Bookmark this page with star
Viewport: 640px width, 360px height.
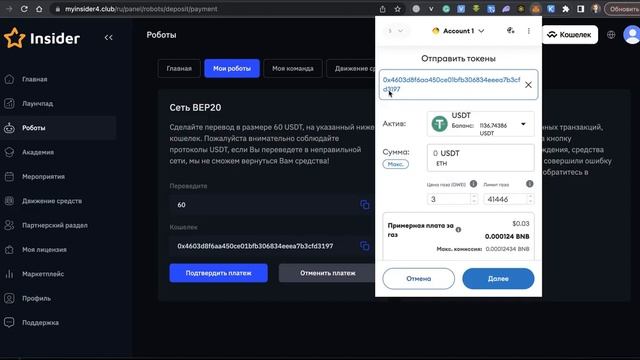(x=397, y=9)
